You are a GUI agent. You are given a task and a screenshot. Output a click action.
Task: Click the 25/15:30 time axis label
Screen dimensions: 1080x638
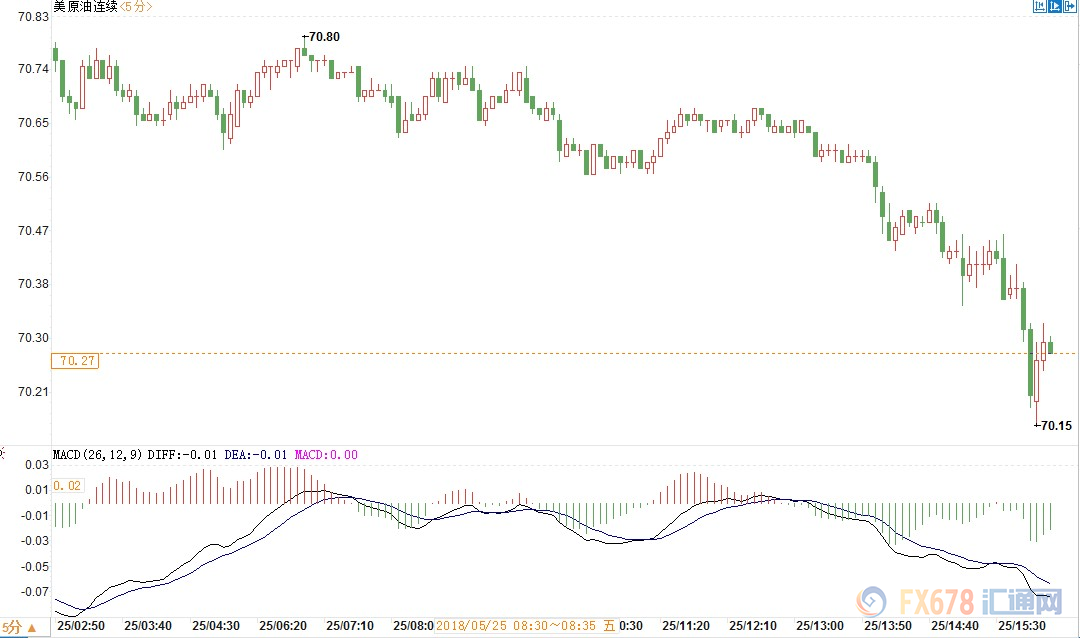tap(1030, 627)
